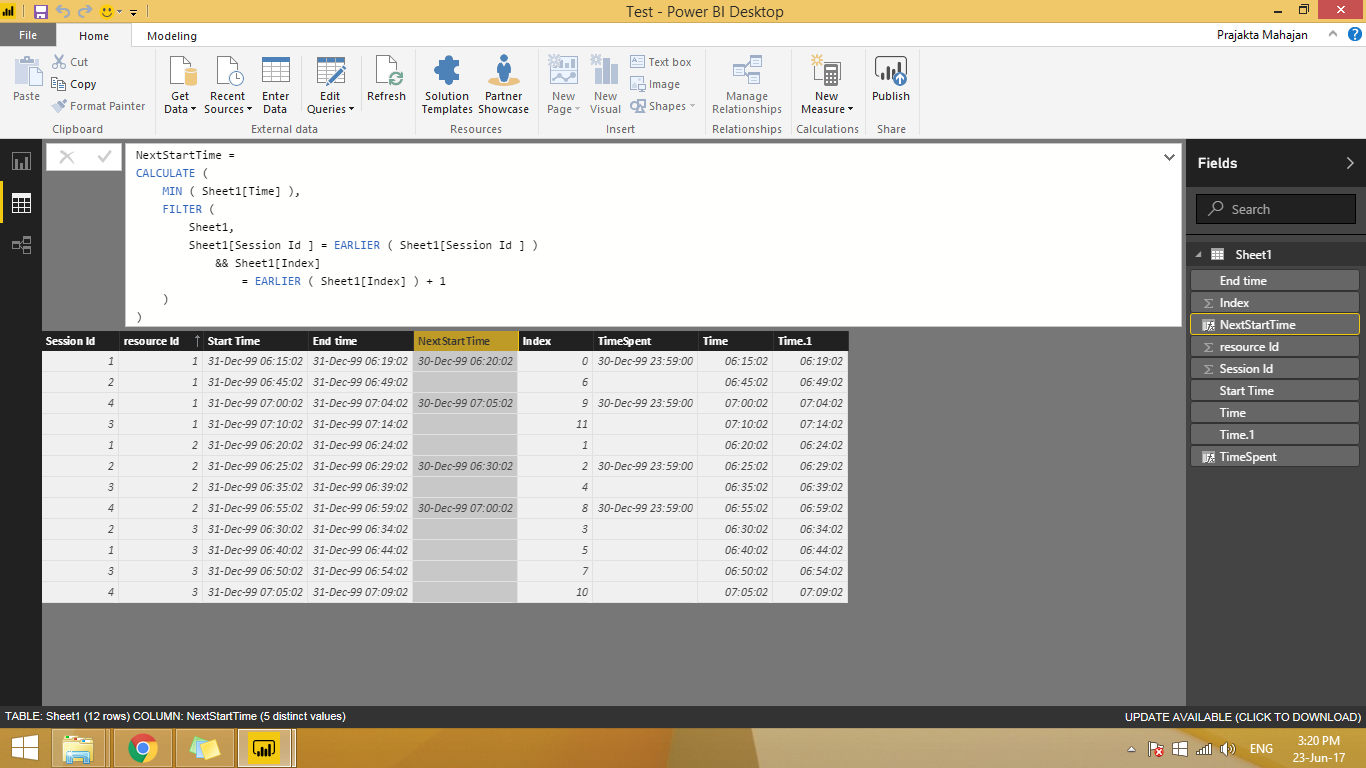Open the New Measure dropdown
Image resolution: width=1366 pixels, height=768 pixels.
(827, 85)
